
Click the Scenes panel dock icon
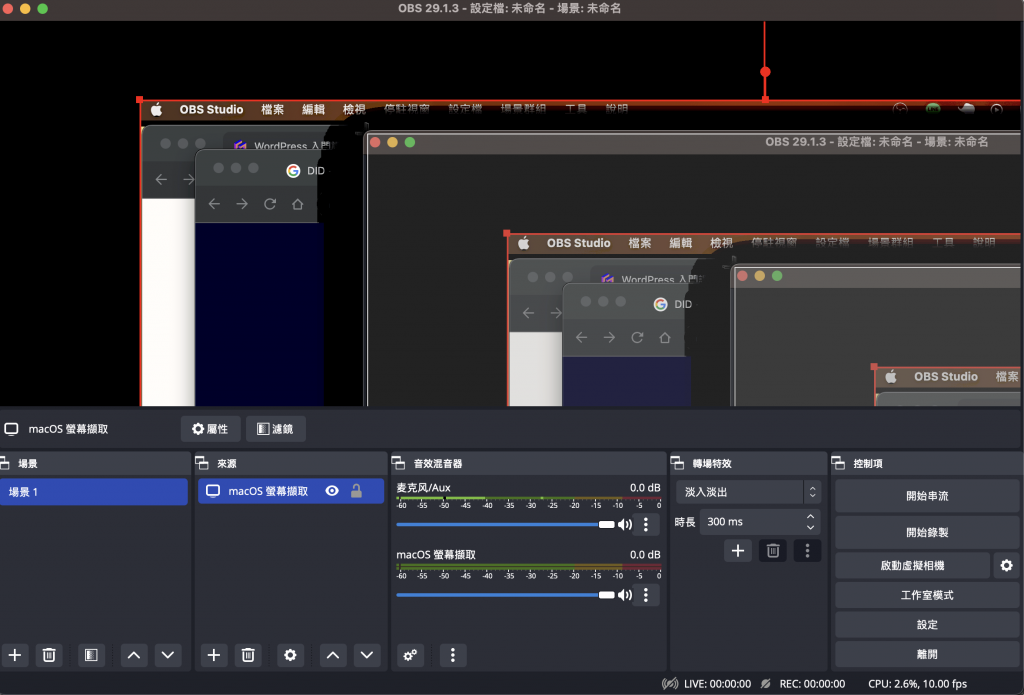(x=4, y=463)
